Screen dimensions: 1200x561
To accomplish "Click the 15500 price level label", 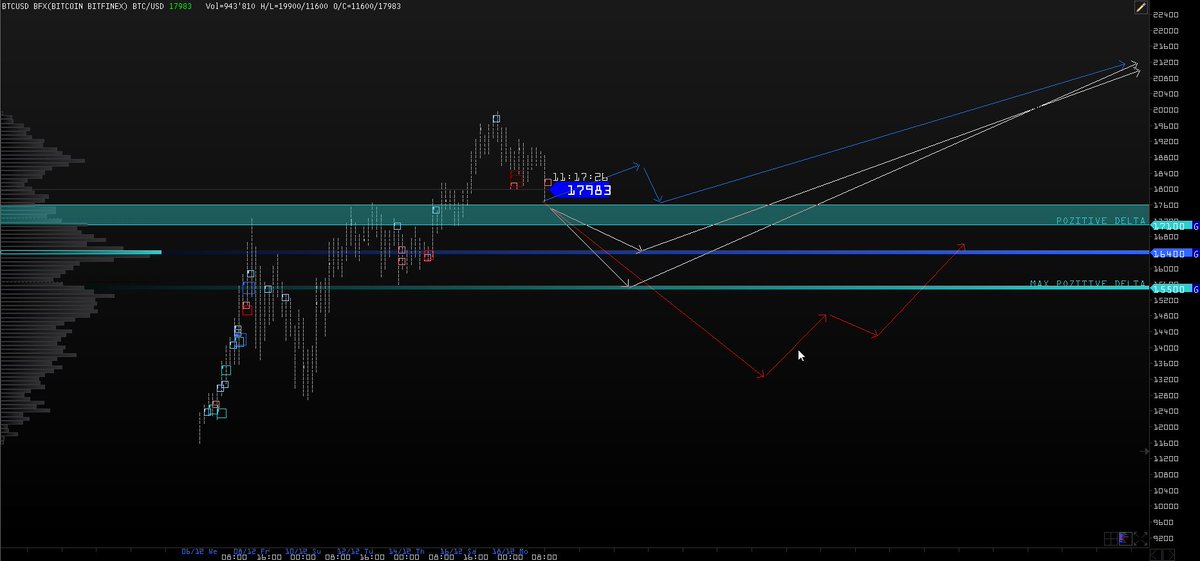I will 1171,288.
